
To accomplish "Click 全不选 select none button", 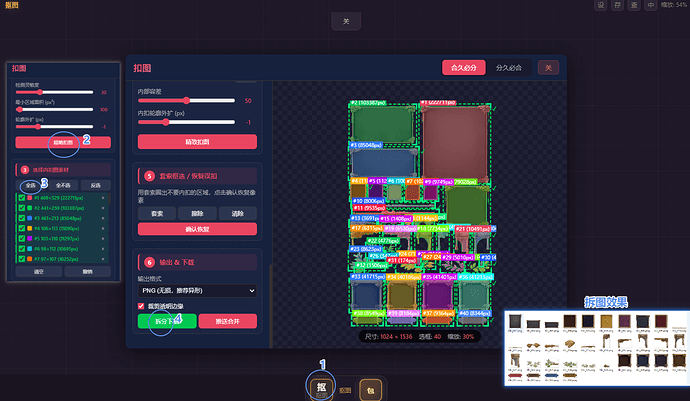I will coord(63,185).
